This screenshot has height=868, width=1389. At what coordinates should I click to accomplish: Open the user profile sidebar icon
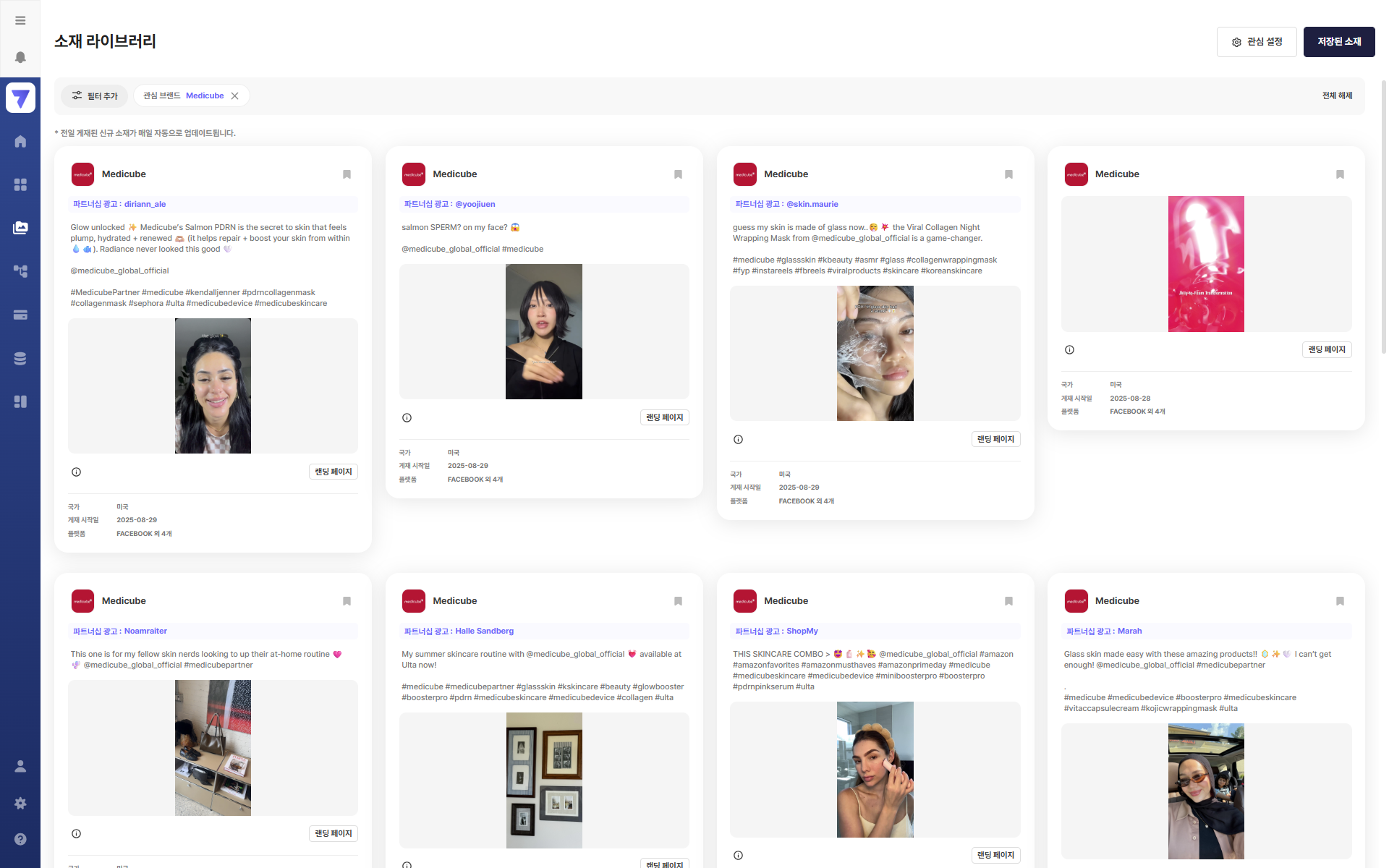(20, 766)
